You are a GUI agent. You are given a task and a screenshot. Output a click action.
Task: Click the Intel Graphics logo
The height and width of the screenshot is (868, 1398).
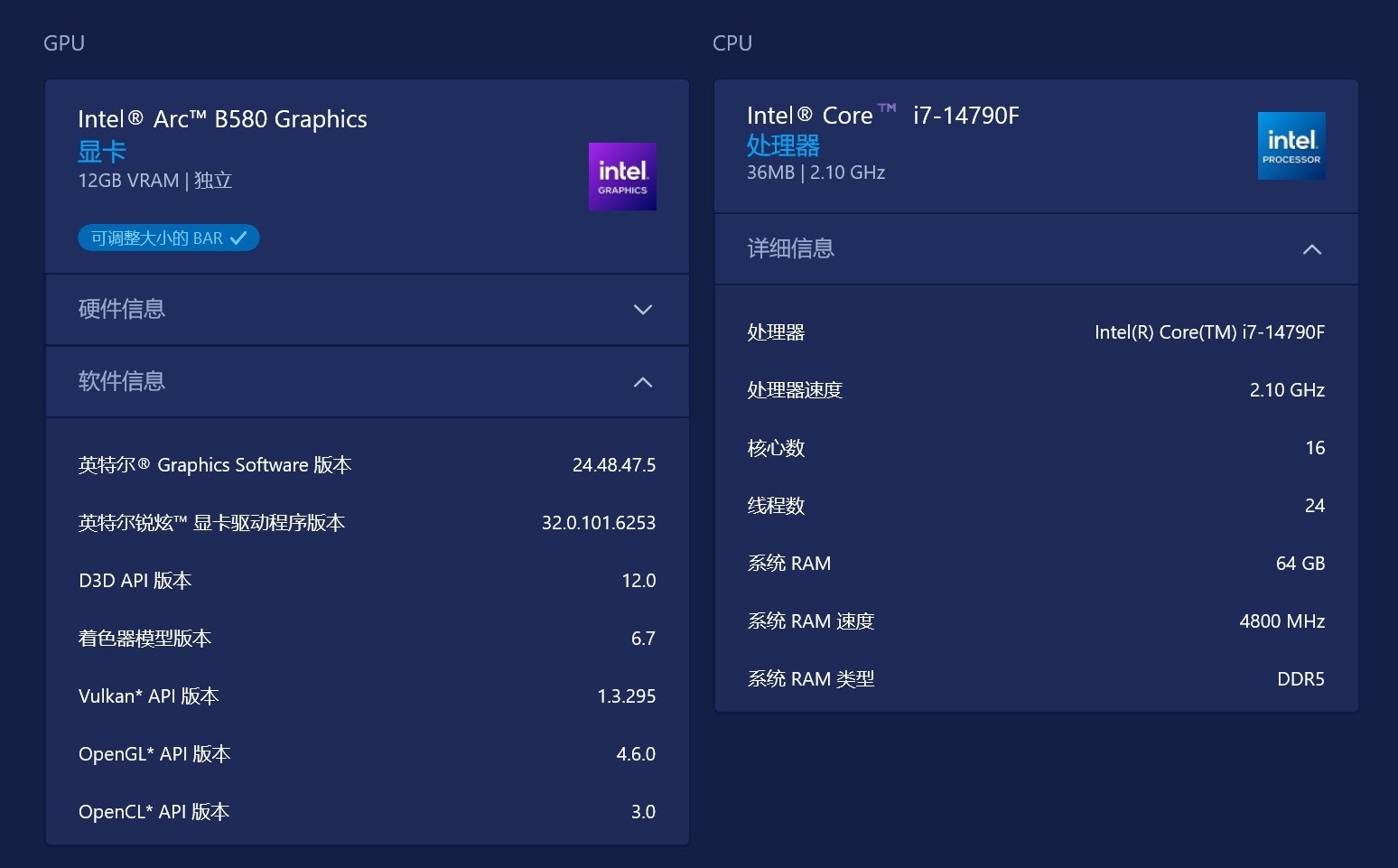click(622, 176)
